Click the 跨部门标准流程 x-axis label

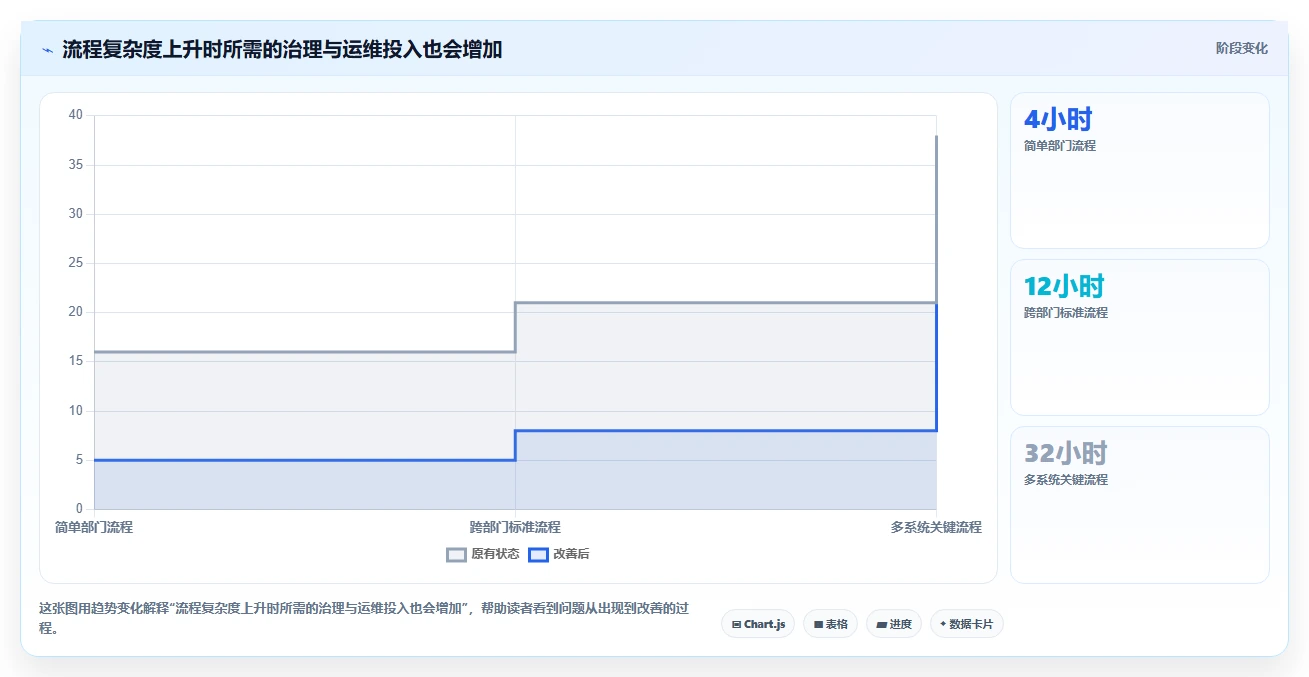515,527
